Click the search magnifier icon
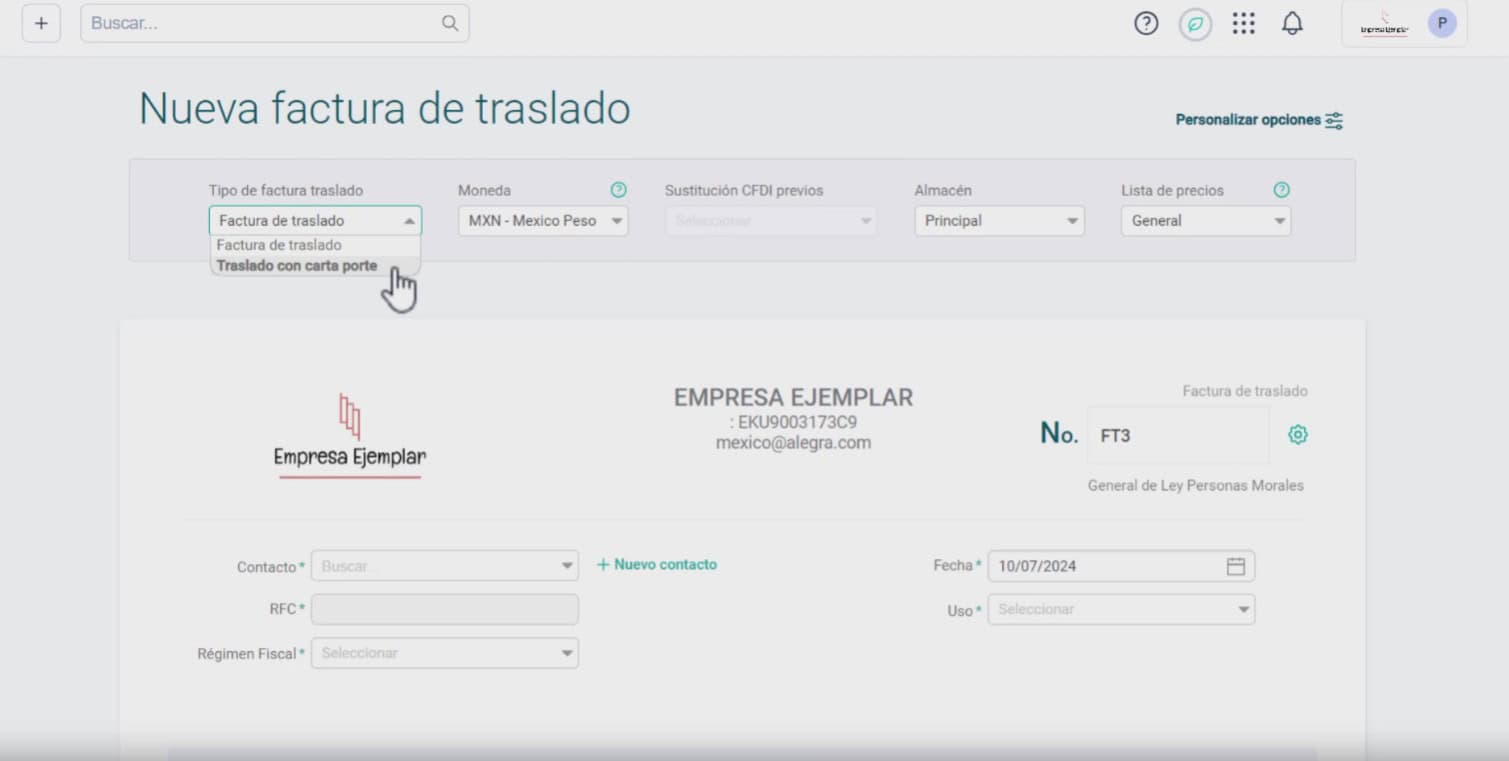 pyautogui.click(x=450, y=23)
